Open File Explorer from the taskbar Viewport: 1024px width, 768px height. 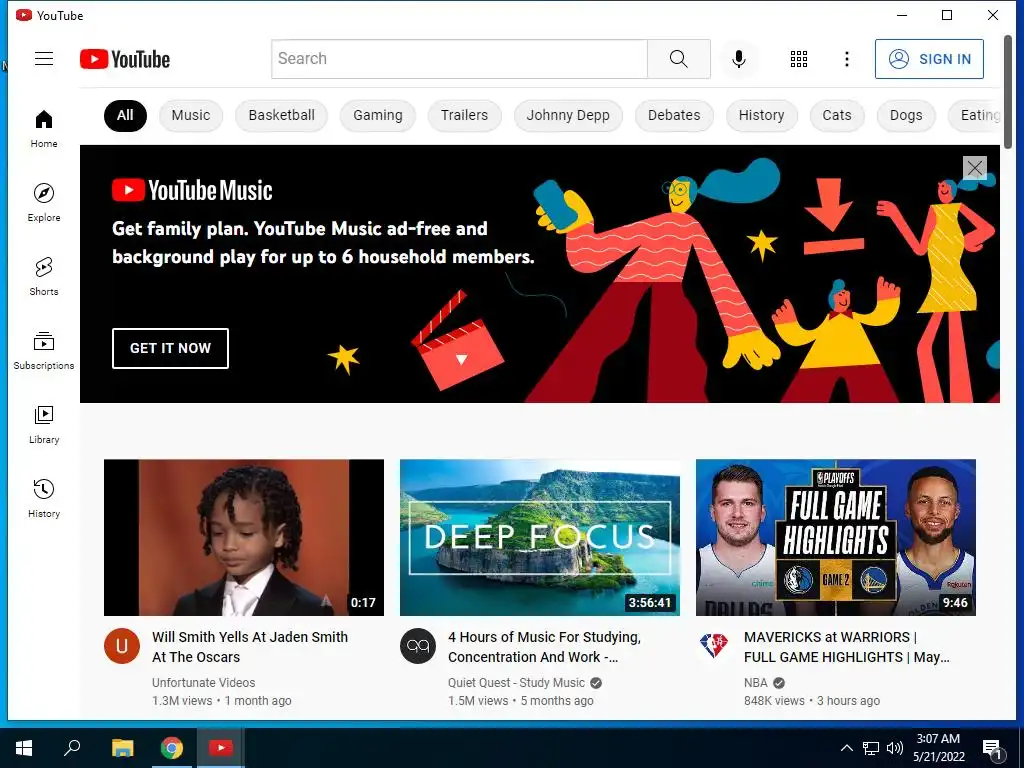click(x=122, y=748)
